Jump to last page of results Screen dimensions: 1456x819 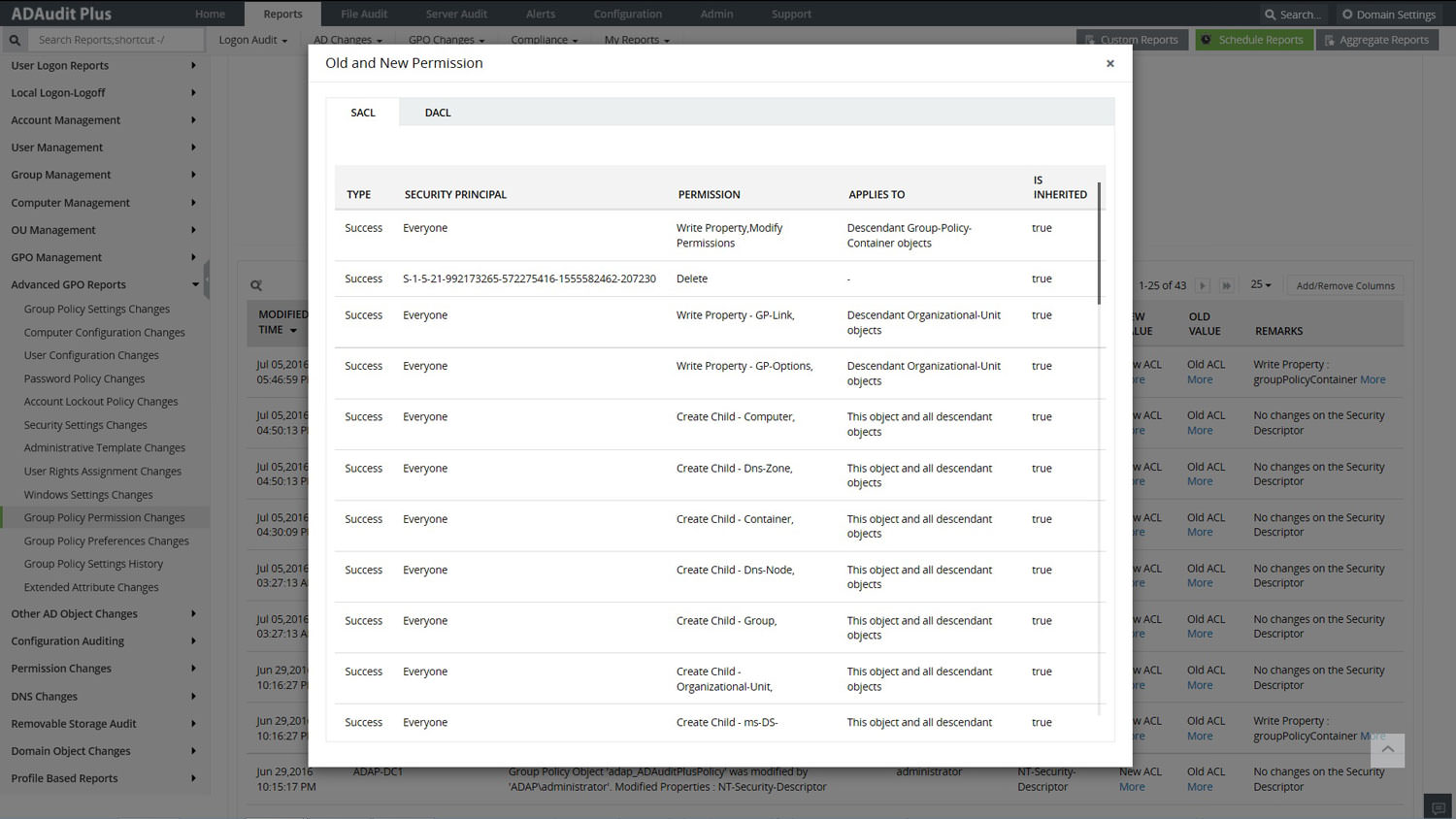1227,285
